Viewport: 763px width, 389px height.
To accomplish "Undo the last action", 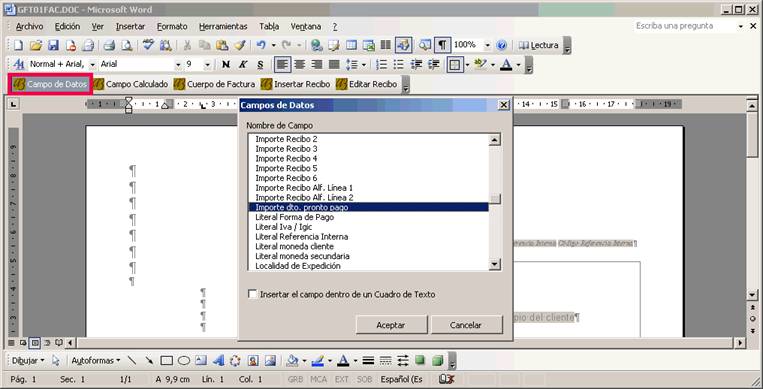I will point(261,45).
